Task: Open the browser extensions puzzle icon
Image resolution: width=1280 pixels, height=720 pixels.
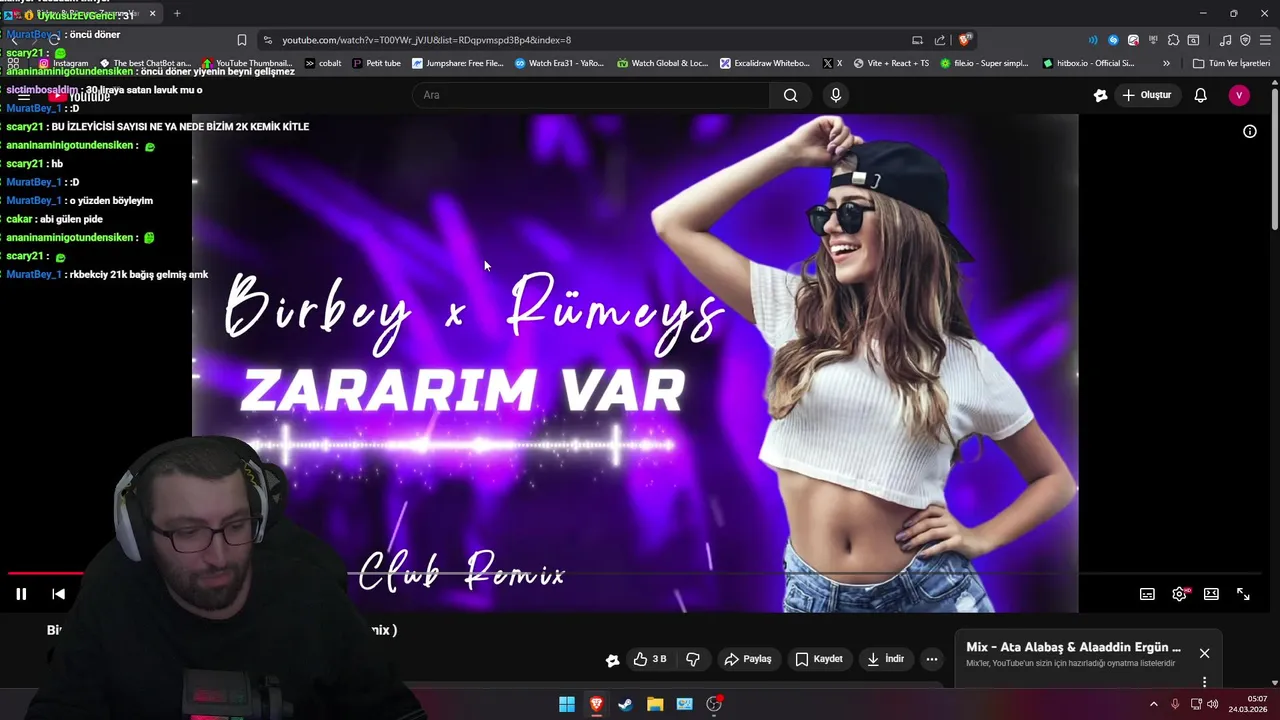Action: coord(1173,40)
